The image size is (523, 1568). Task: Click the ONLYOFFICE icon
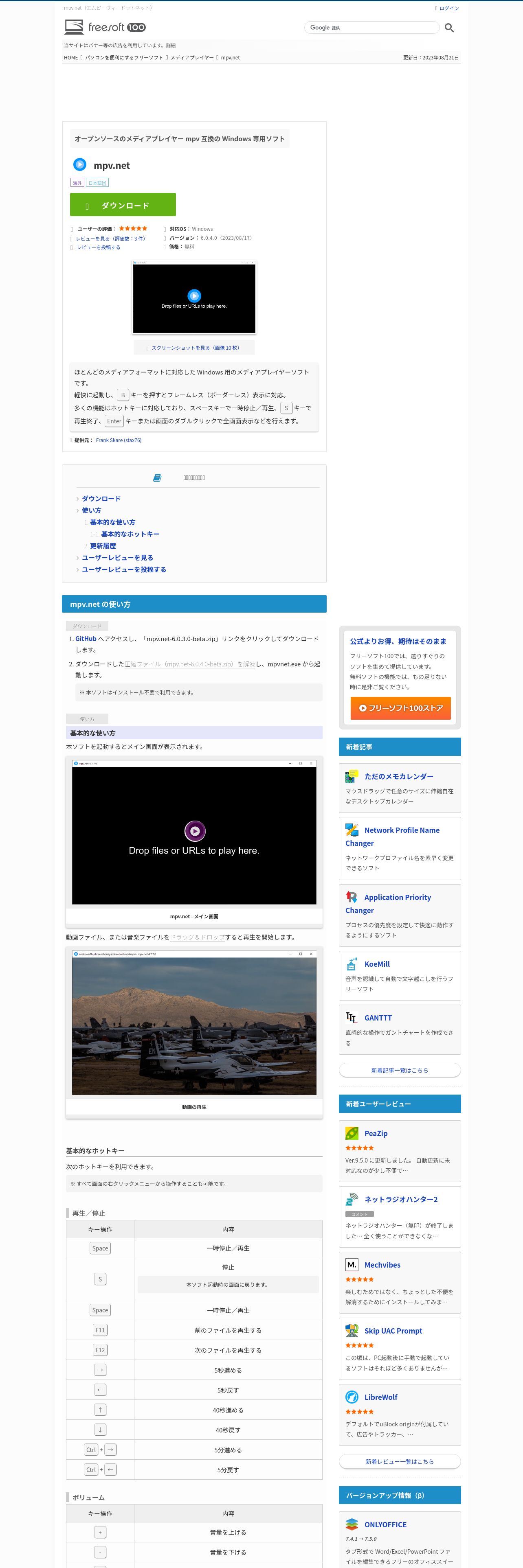352,1524
